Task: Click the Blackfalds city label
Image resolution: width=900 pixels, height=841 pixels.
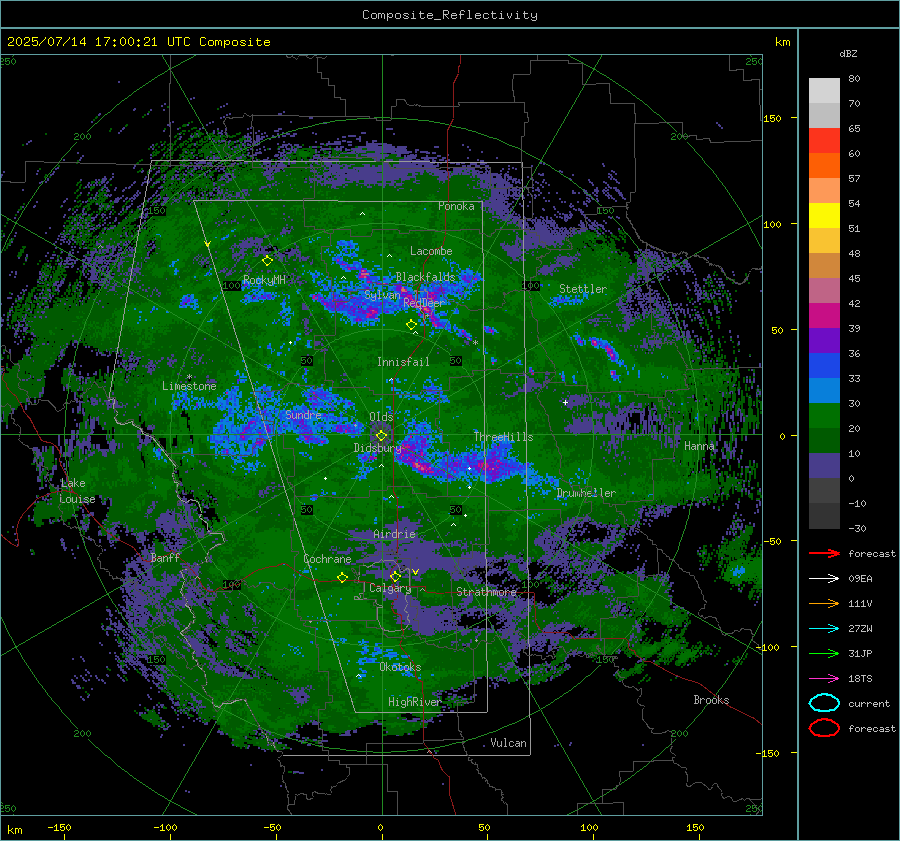Action: (x=425, y=277)
